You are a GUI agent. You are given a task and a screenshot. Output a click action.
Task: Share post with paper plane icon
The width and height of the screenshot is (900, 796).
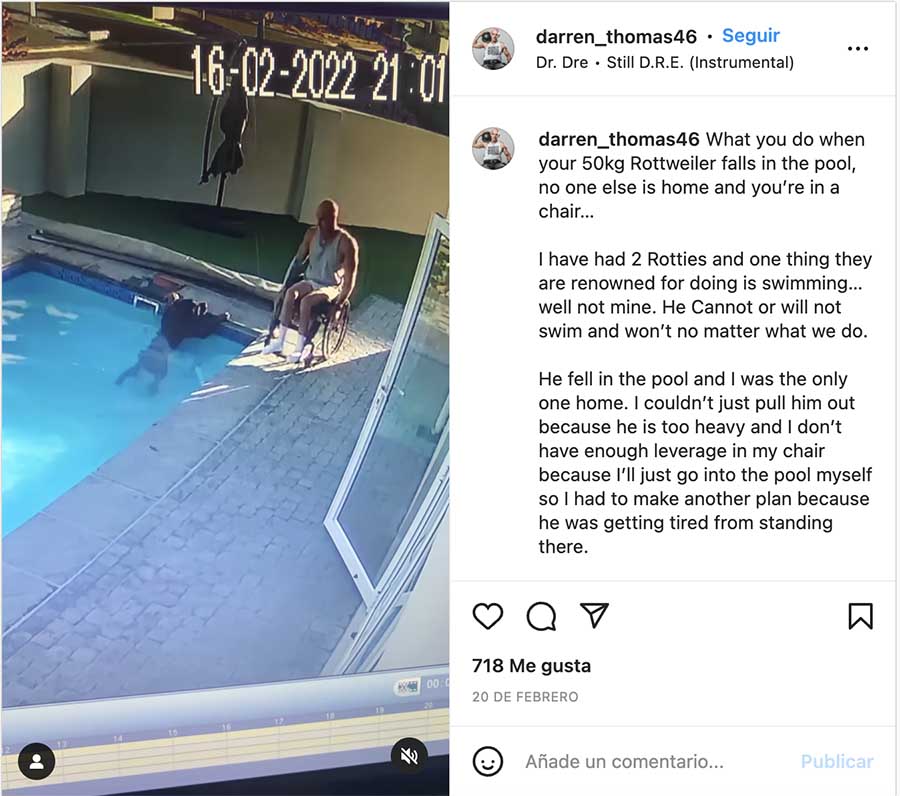(x=594, y=615)
